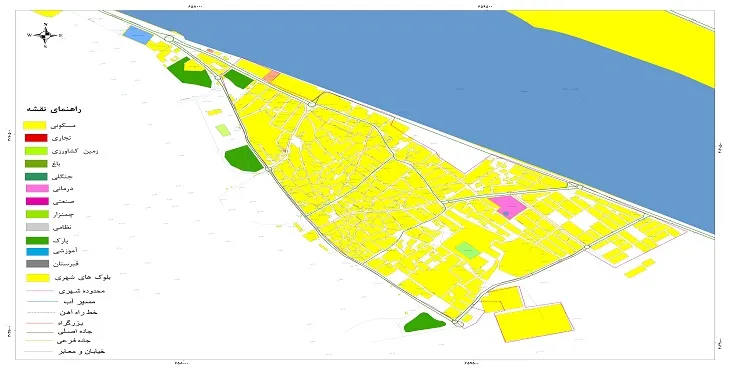Choose the خیابان و معابر legend label

[x=82, y=351]
